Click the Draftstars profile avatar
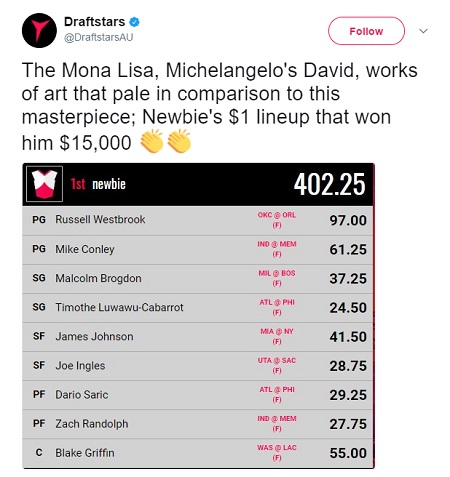The height and width of the screenshot is (477, 450). tap(39, 30)
